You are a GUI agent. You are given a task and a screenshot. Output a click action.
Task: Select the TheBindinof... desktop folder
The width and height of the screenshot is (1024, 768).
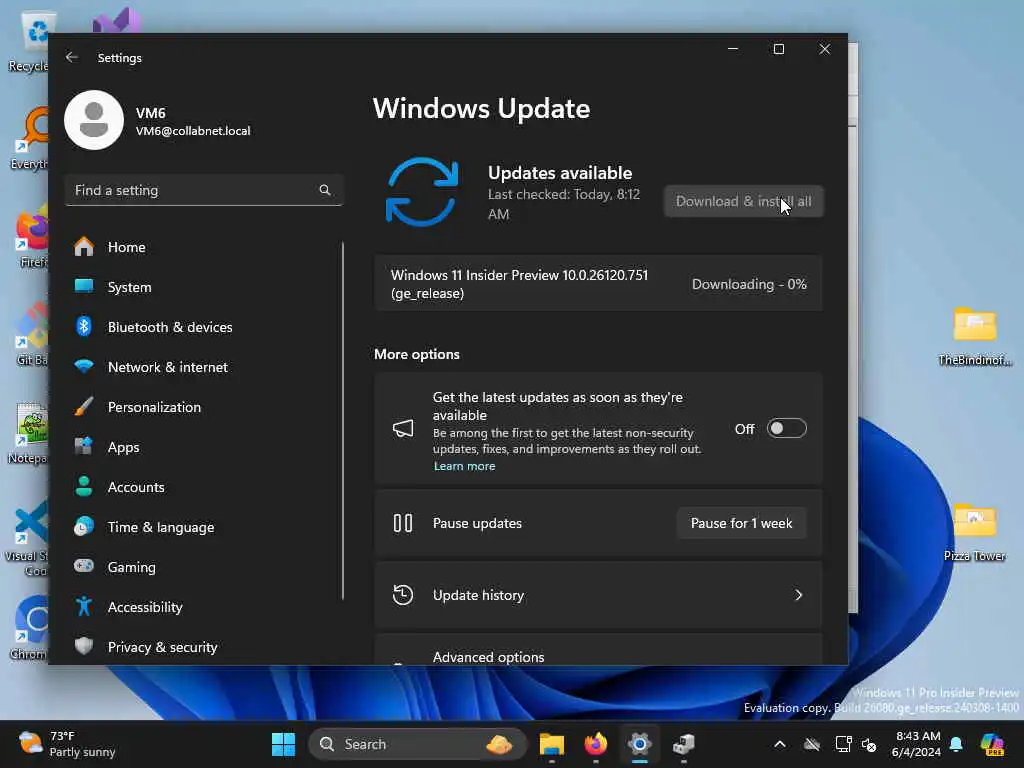coord(974,337)
